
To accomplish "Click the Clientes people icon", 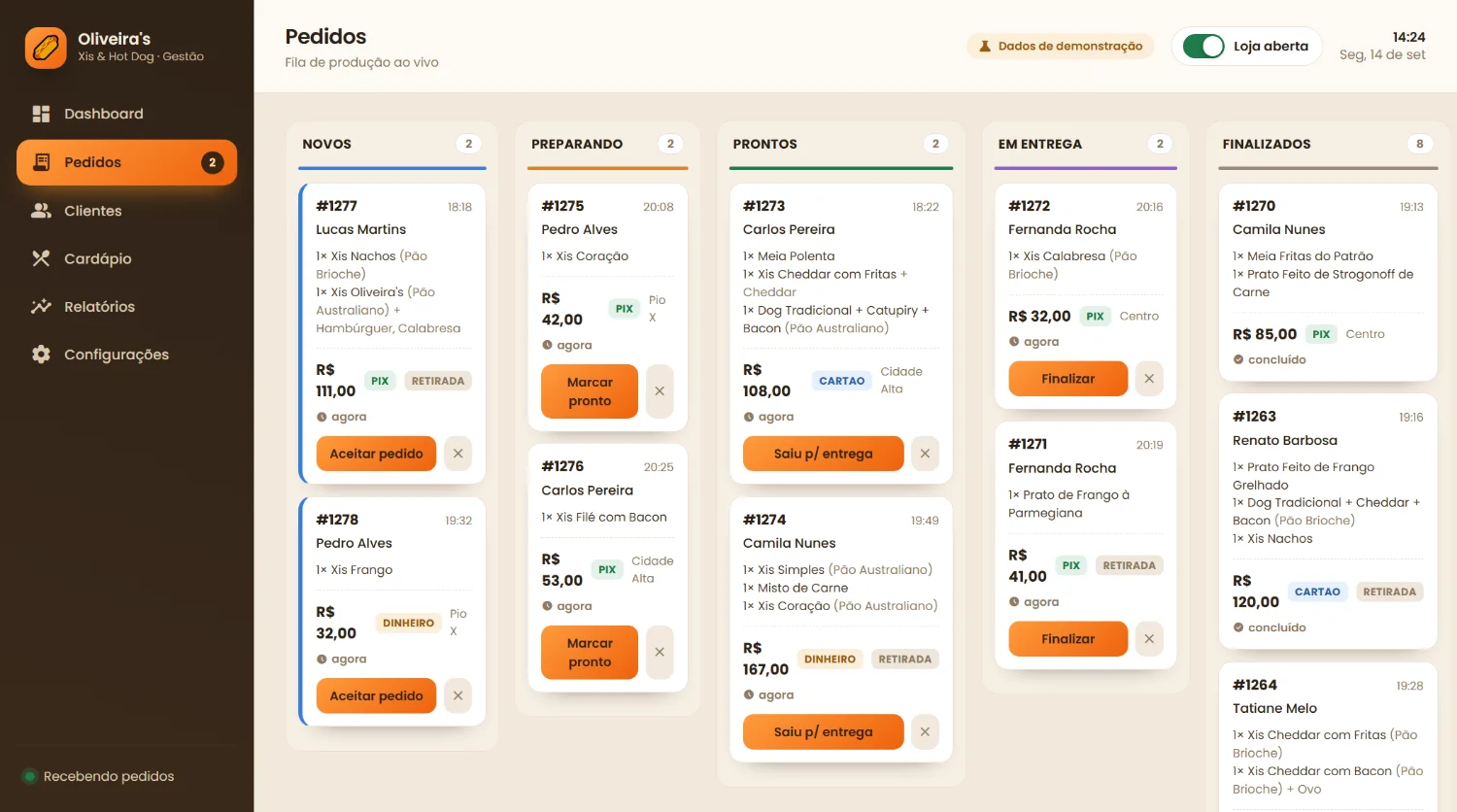I will pos(41,211).
